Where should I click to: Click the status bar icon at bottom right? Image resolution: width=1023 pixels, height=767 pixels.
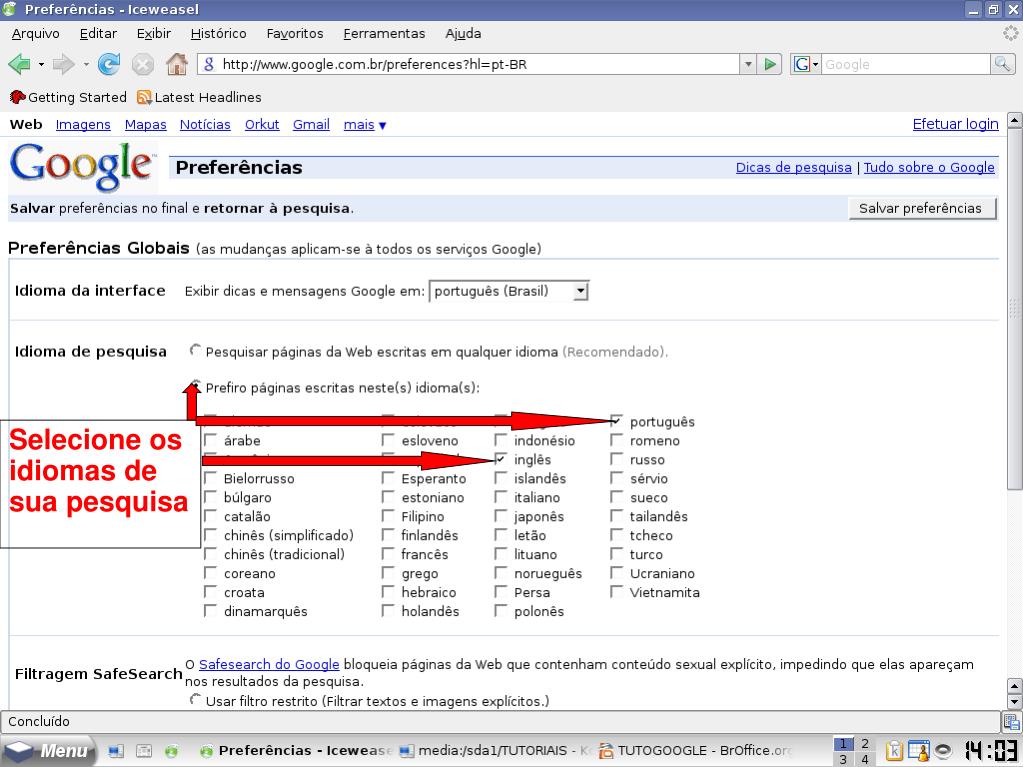click(1012, 721)
